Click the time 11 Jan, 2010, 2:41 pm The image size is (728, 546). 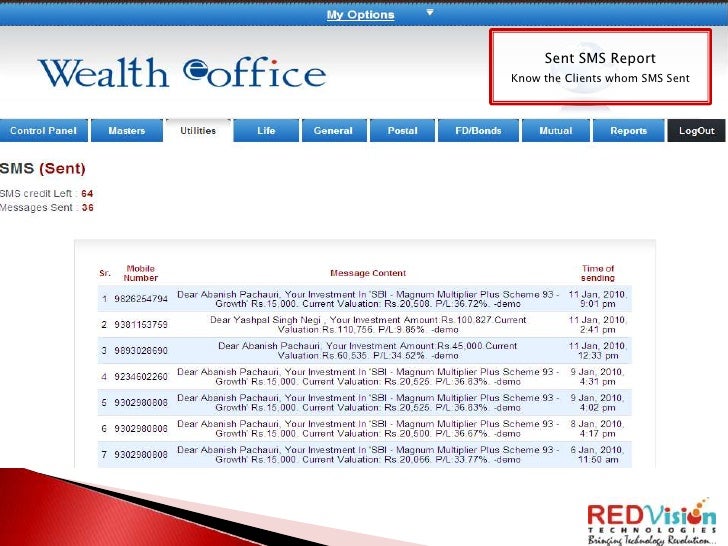(598, 325)
